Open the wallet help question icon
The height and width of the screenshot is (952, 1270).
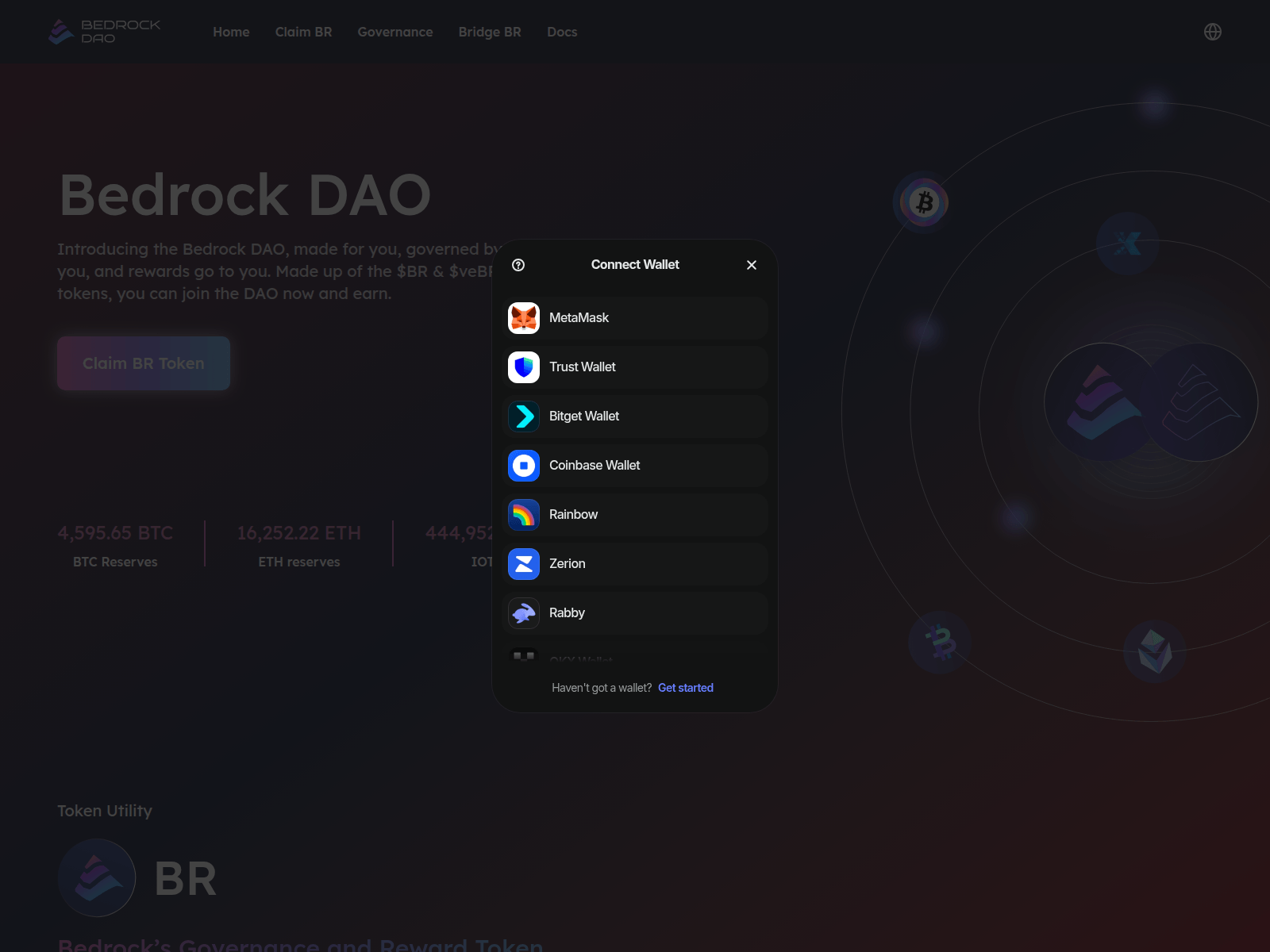point(518,265)
